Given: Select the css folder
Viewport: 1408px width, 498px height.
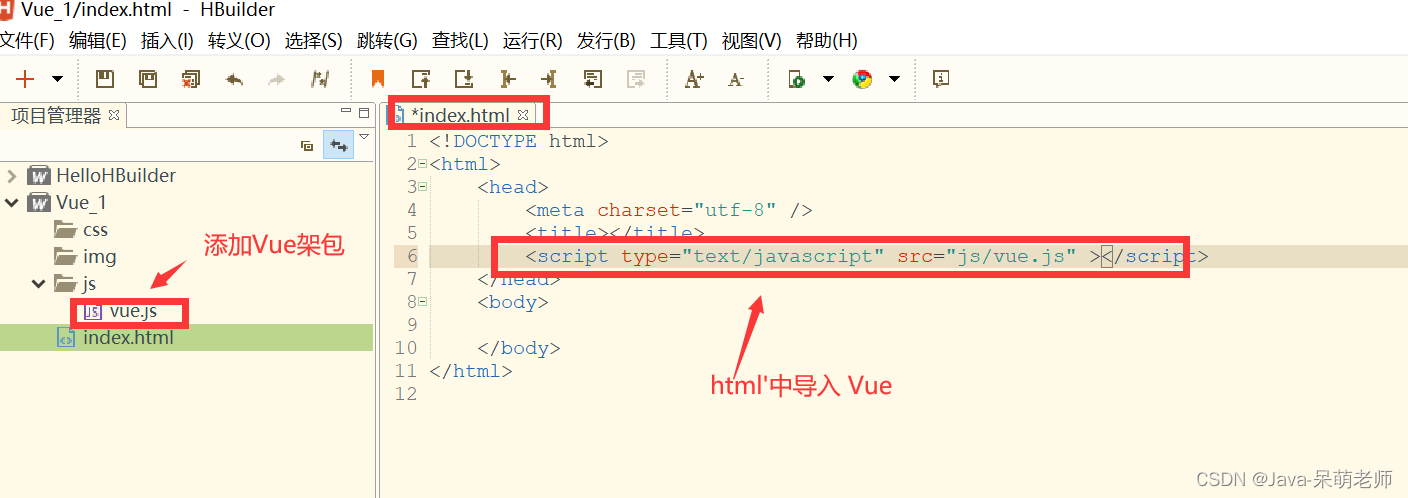Looking at the screenshot, I should (95, 230).
